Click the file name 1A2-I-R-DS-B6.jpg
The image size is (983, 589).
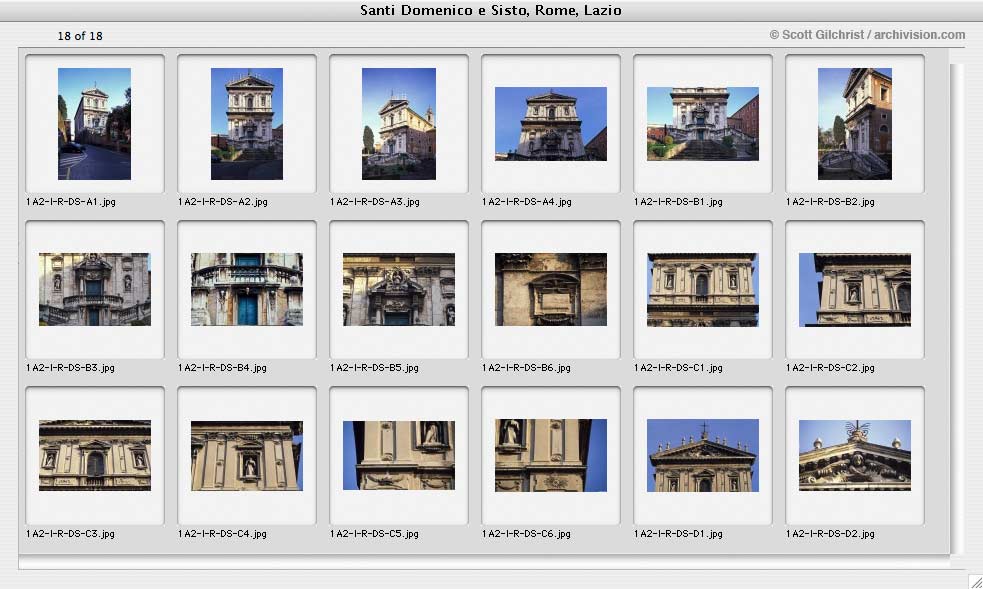point(527,368)
